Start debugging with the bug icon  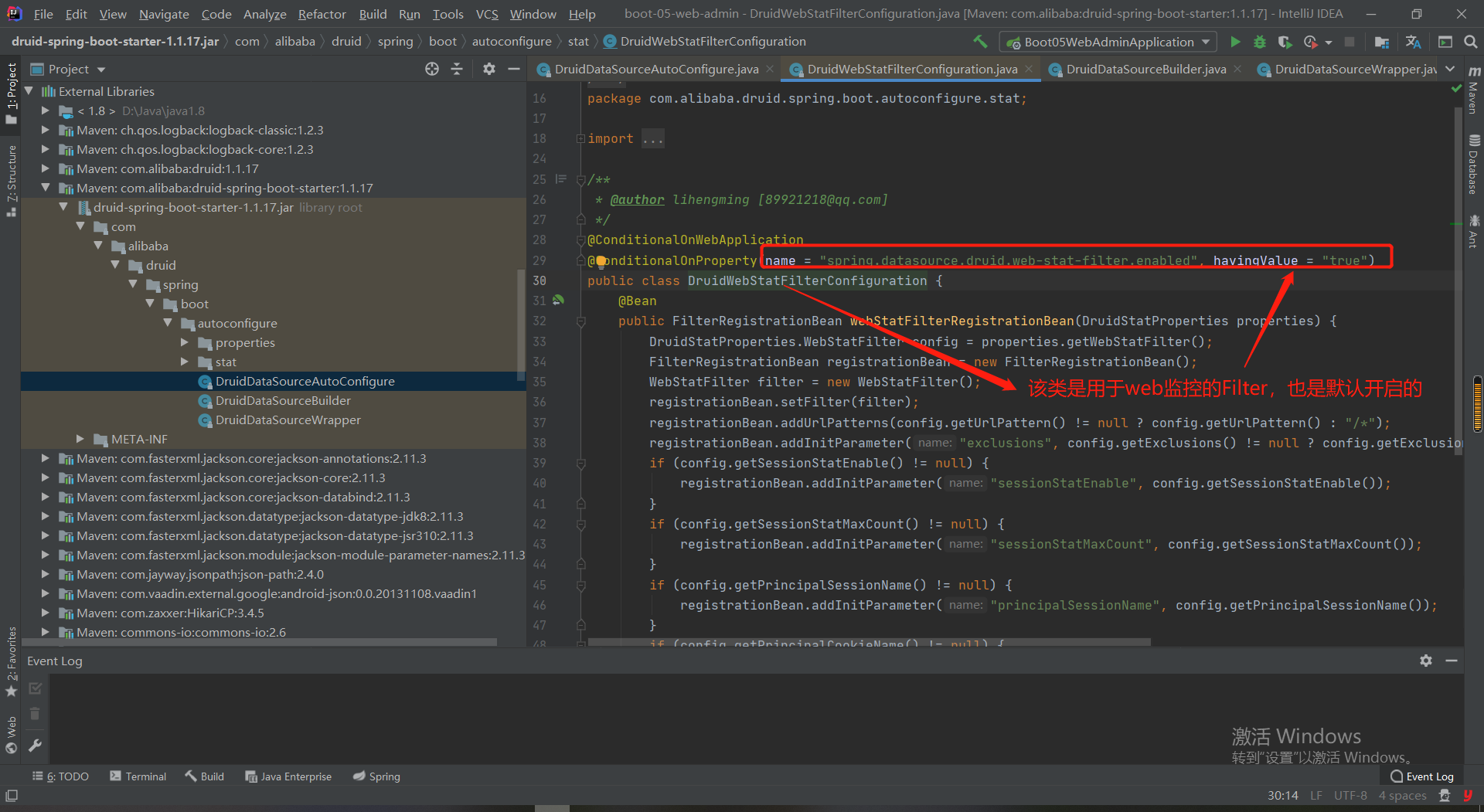1260,42
